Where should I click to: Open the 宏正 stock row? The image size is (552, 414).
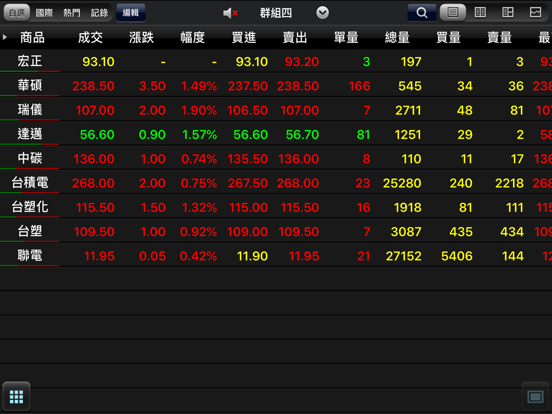276,61
